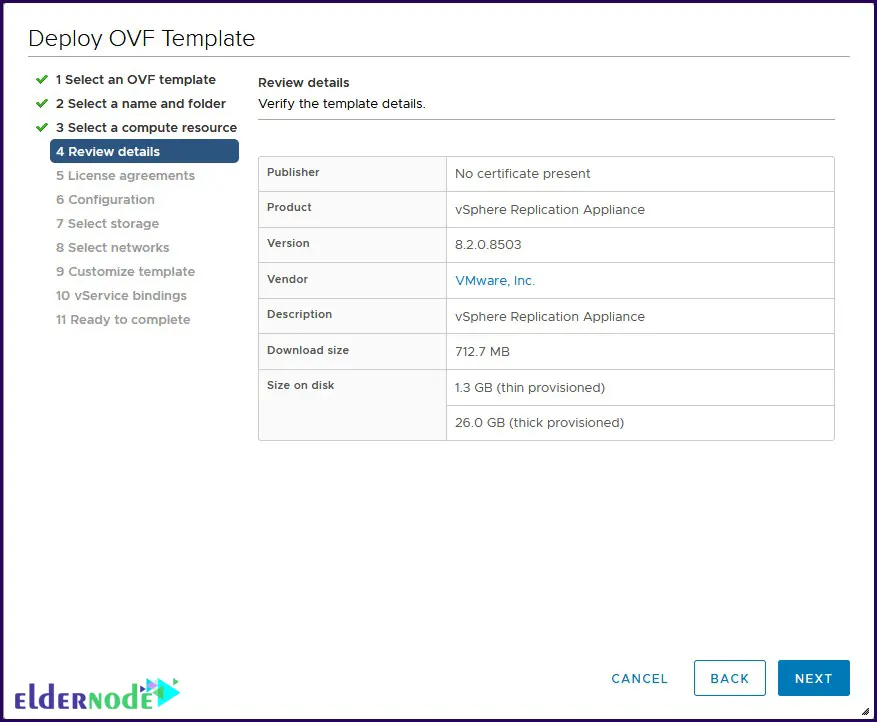
Task: Click green checkmark beside Select an OVF template
Action: (41, 79)
